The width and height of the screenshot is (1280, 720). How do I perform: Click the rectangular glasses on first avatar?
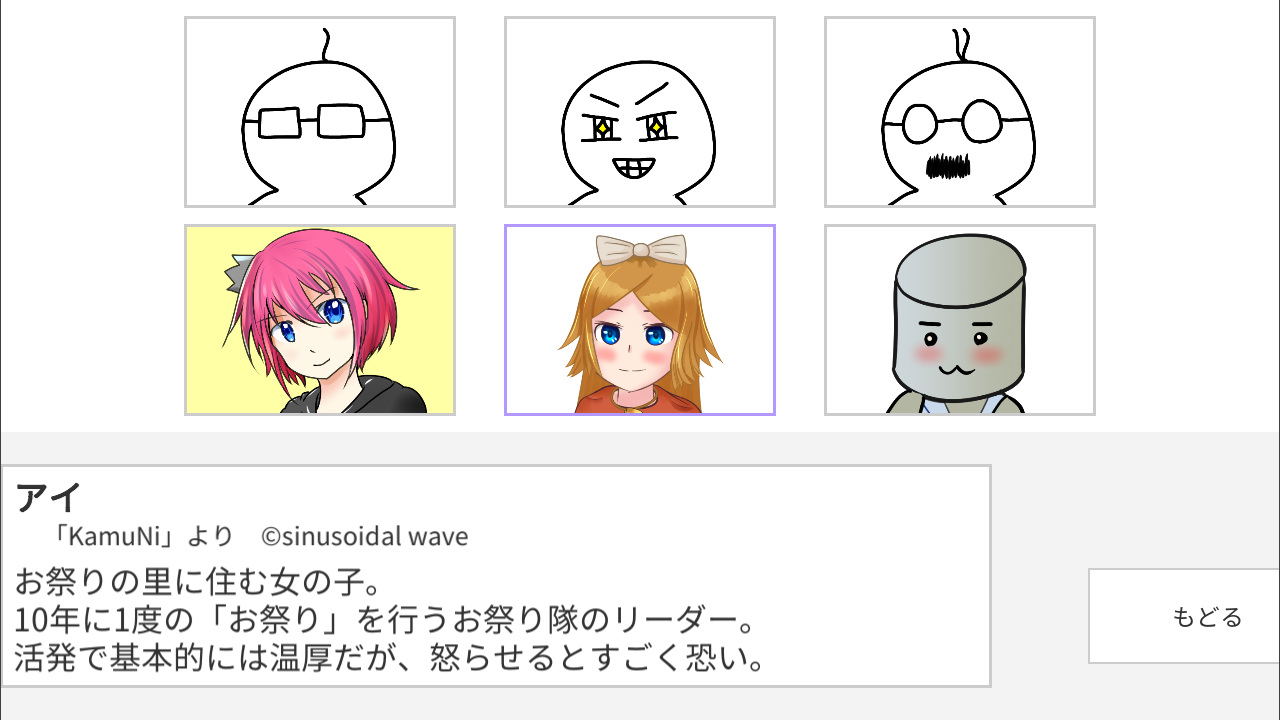pyautogui.click(x=317, y=122)
